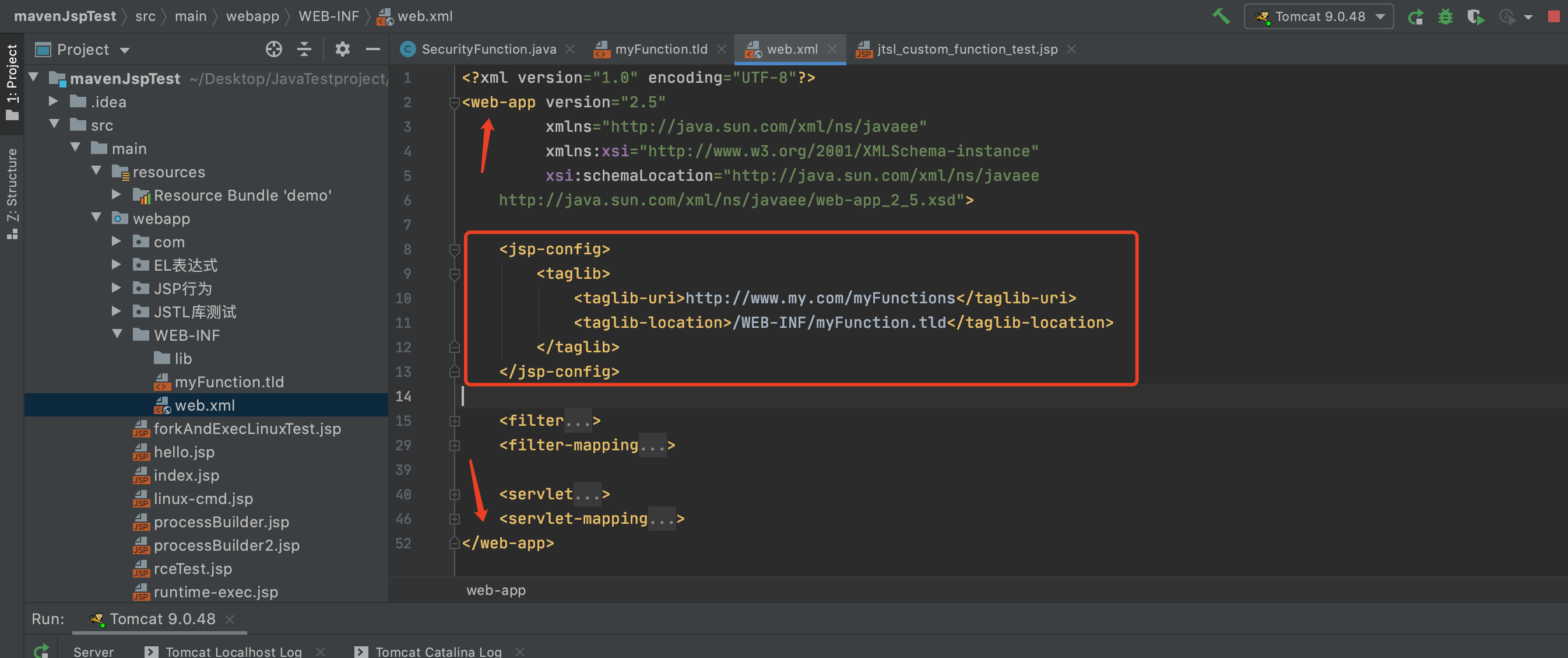The image size is (1568, 658).
Task: Click the Build project hammer icon
Action: click(x=1221, y=16)
